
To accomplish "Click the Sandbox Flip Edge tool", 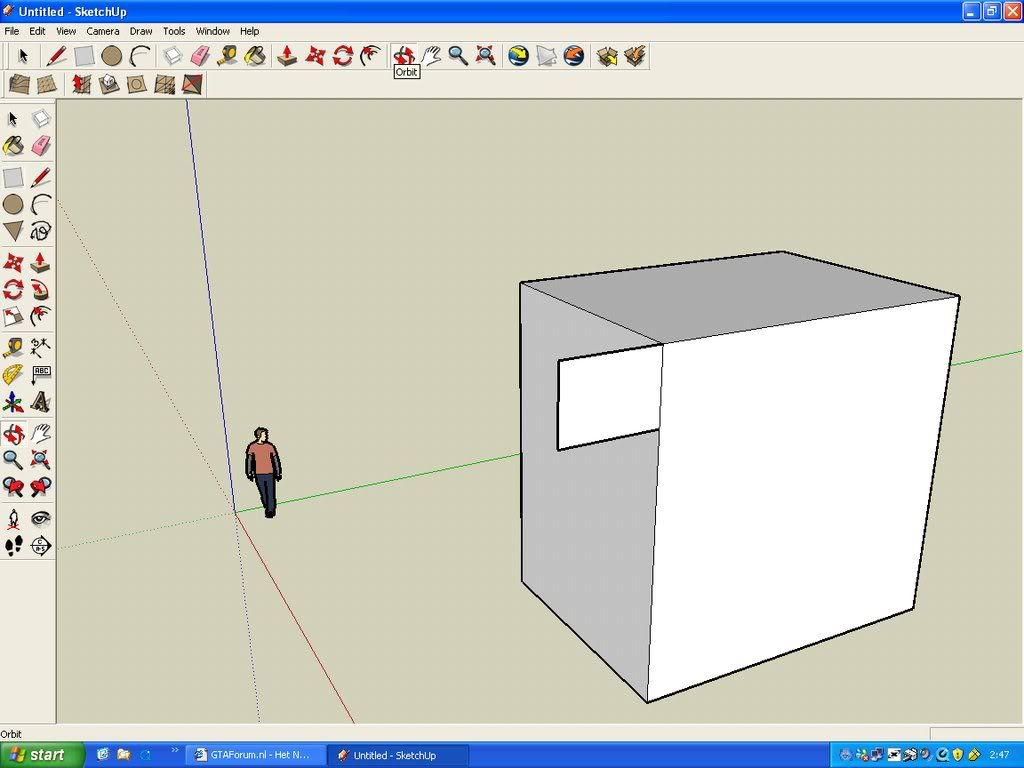I will [192, 84].
